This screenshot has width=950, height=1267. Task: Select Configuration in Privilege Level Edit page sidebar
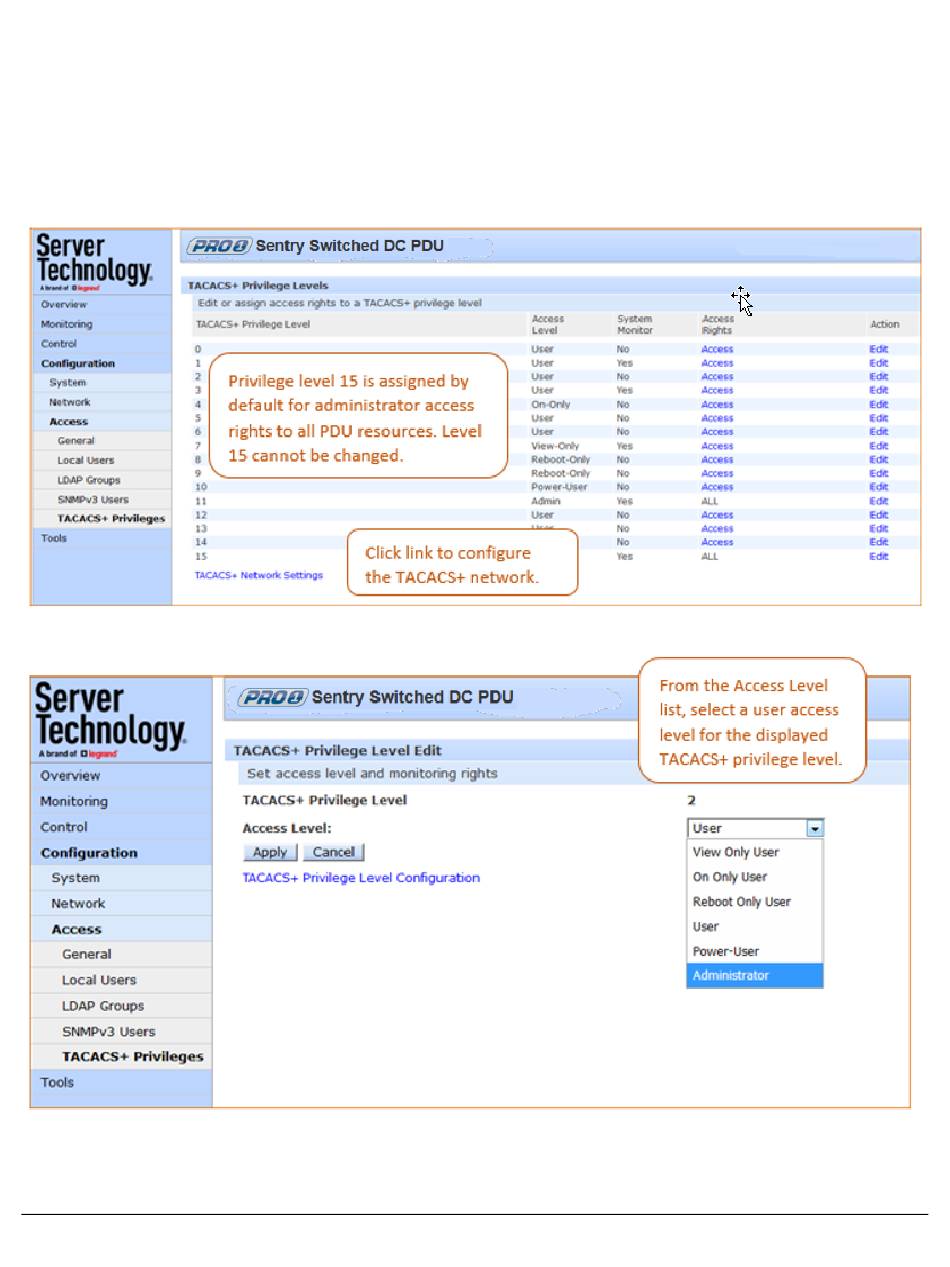[89, 853]
